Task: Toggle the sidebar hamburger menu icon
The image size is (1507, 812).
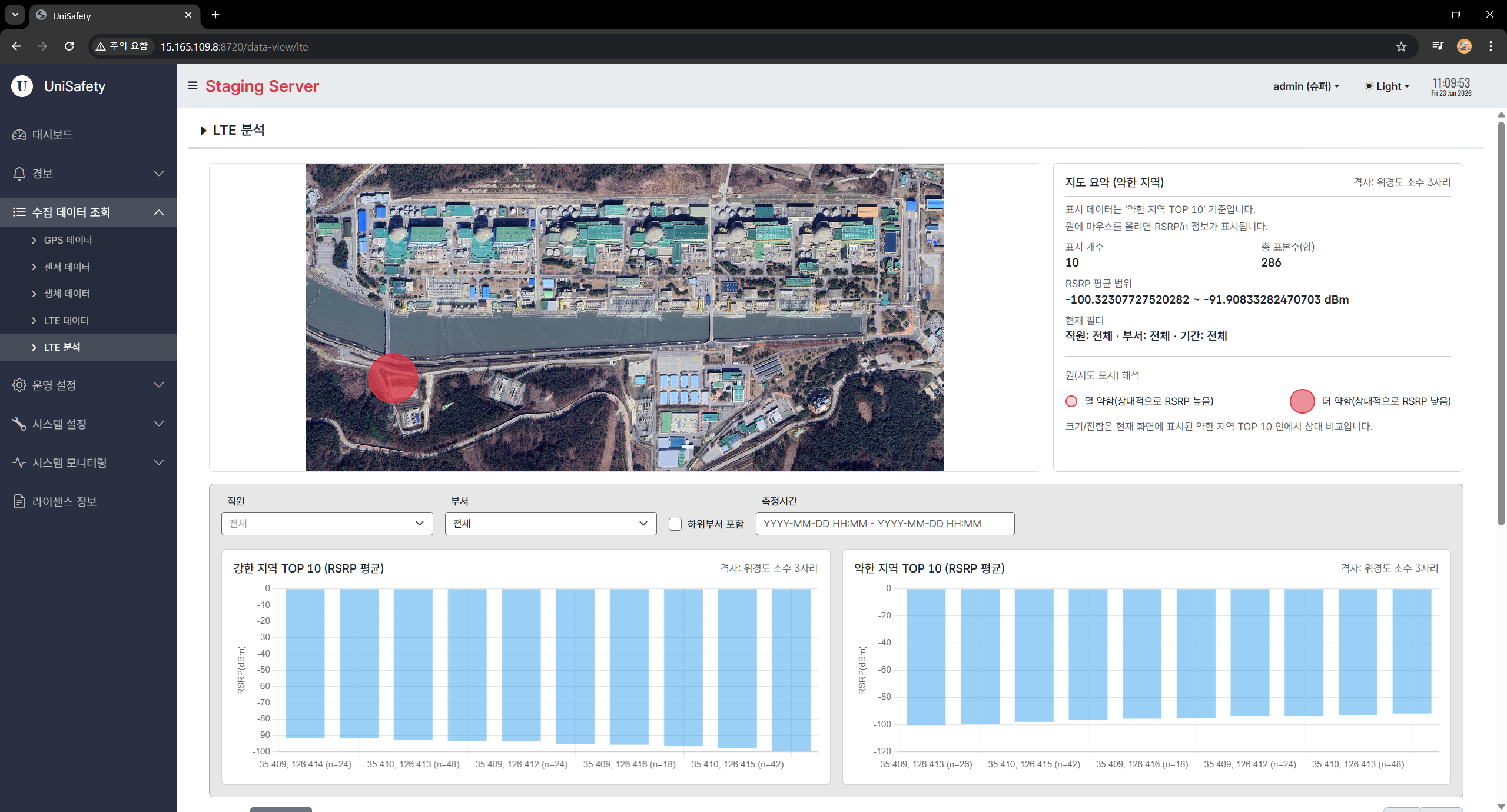Action: coord(192,86)
